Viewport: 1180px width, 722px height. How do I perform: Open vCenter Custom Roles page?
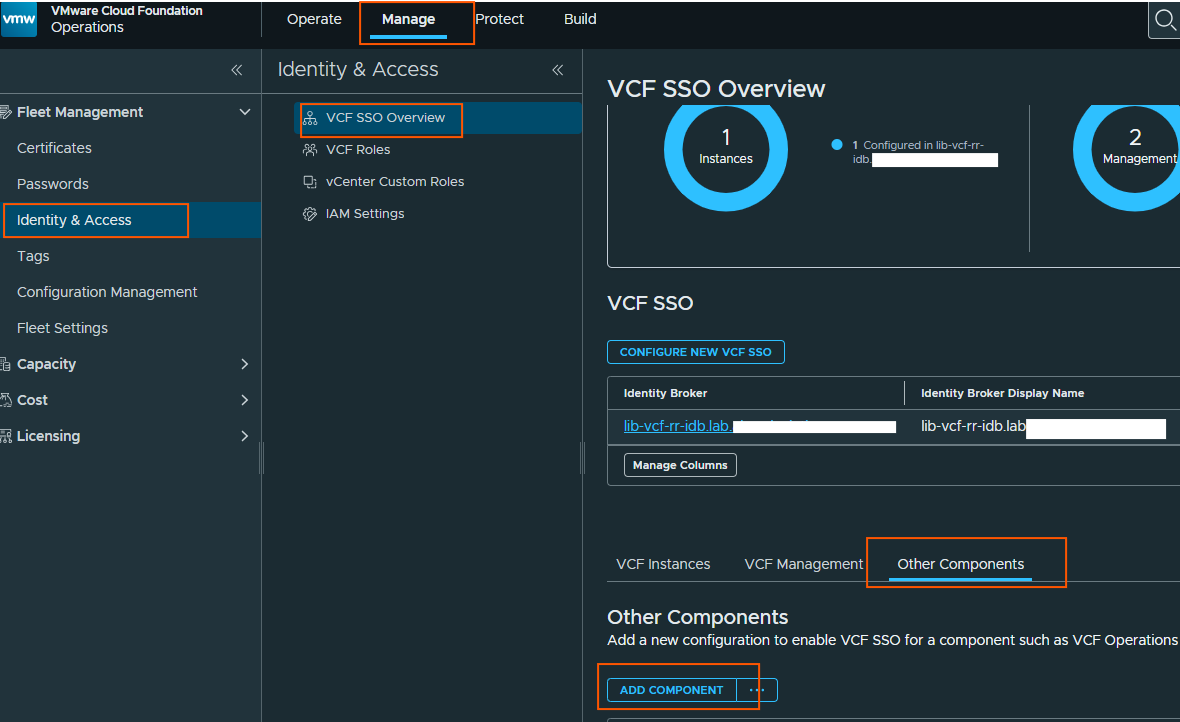point(395,182)
